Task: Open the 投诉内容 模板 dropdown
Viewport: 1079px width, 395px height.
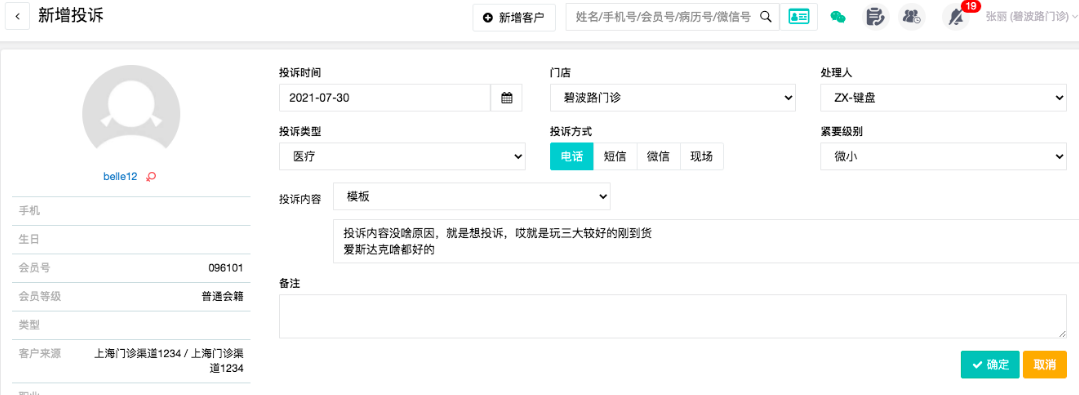Action: [471, 196]
